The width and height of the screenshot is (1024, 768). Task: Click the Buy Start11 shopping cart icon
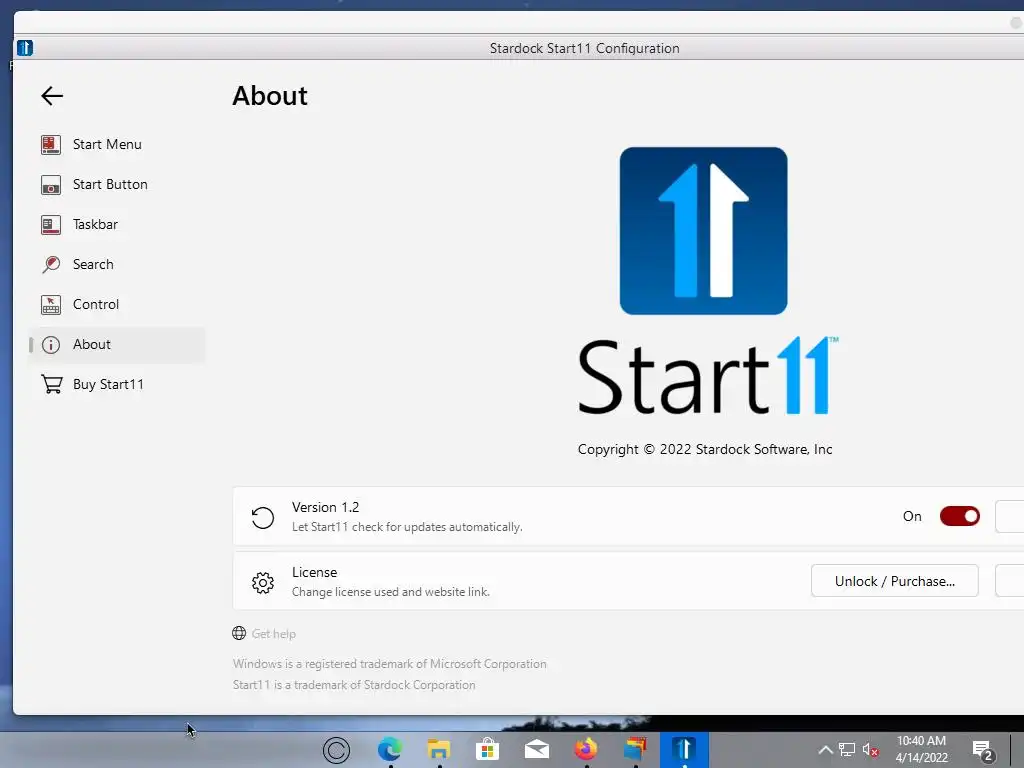52,384
